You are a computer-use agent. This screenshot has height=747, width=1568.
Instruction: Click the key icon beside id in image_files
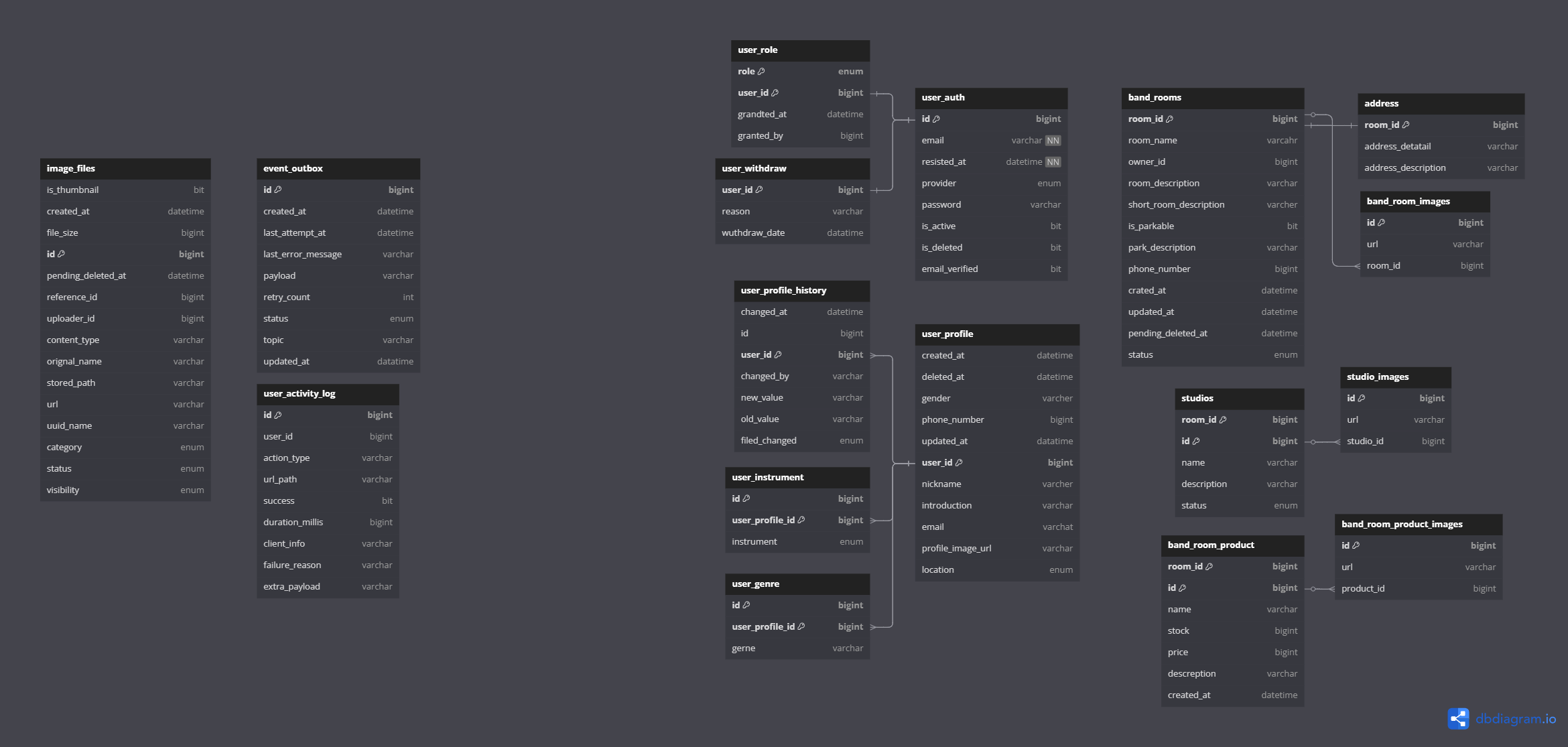(x=61, y=255)
